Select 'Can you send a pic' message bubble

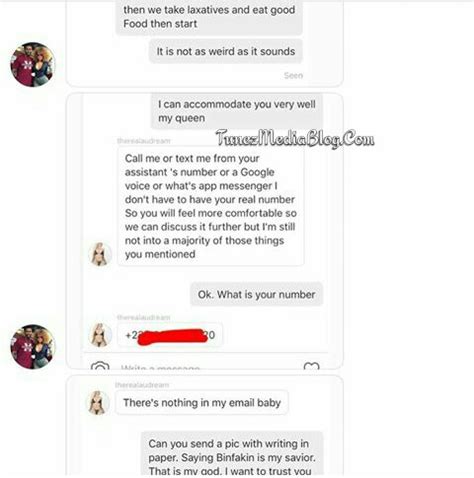232,455
